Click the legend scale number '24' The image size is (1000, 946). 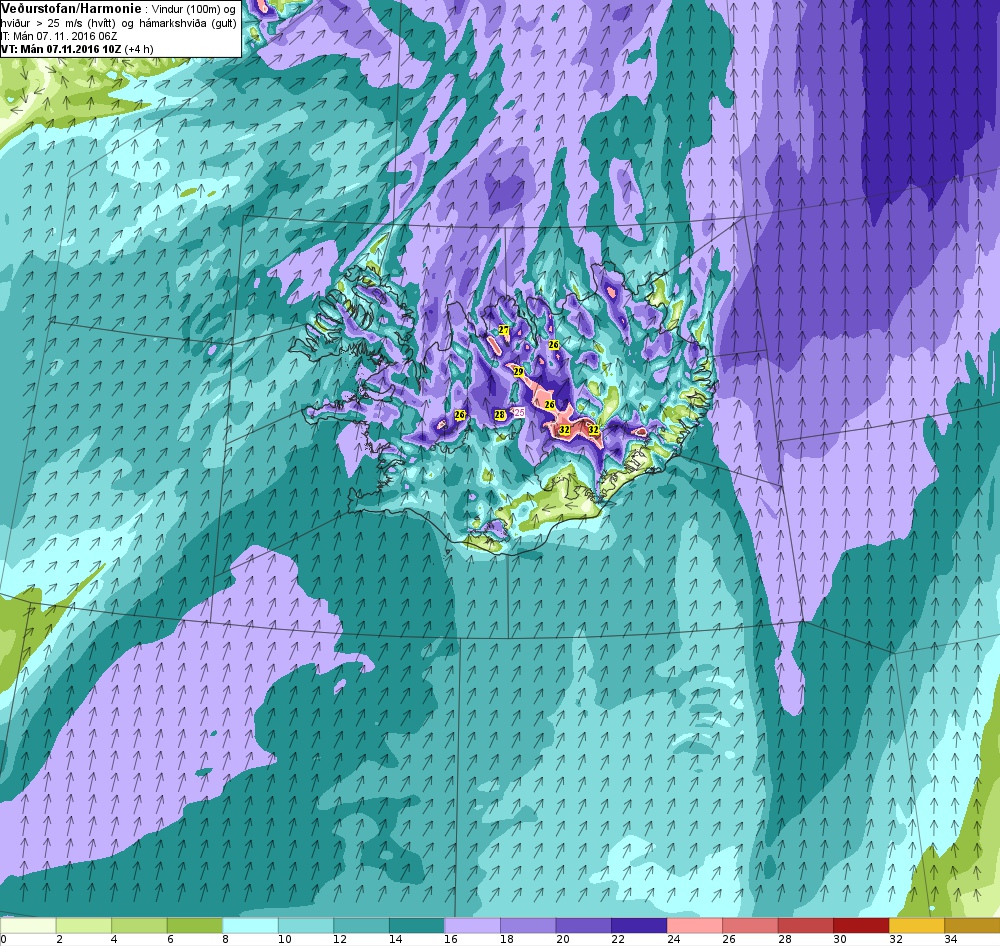pyautogui.click(x=673, y=939)
